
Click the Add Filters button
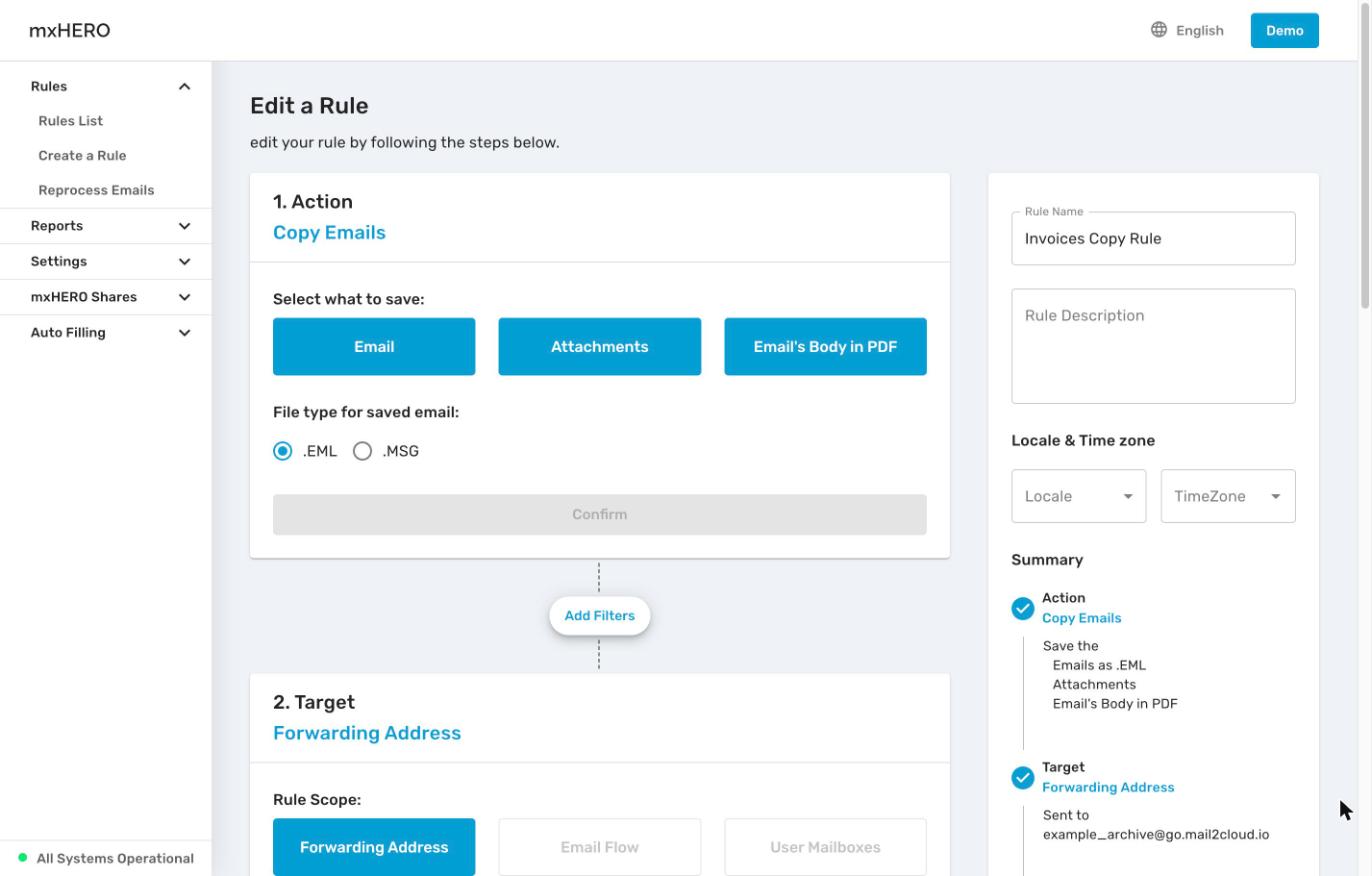pos(600,616)
